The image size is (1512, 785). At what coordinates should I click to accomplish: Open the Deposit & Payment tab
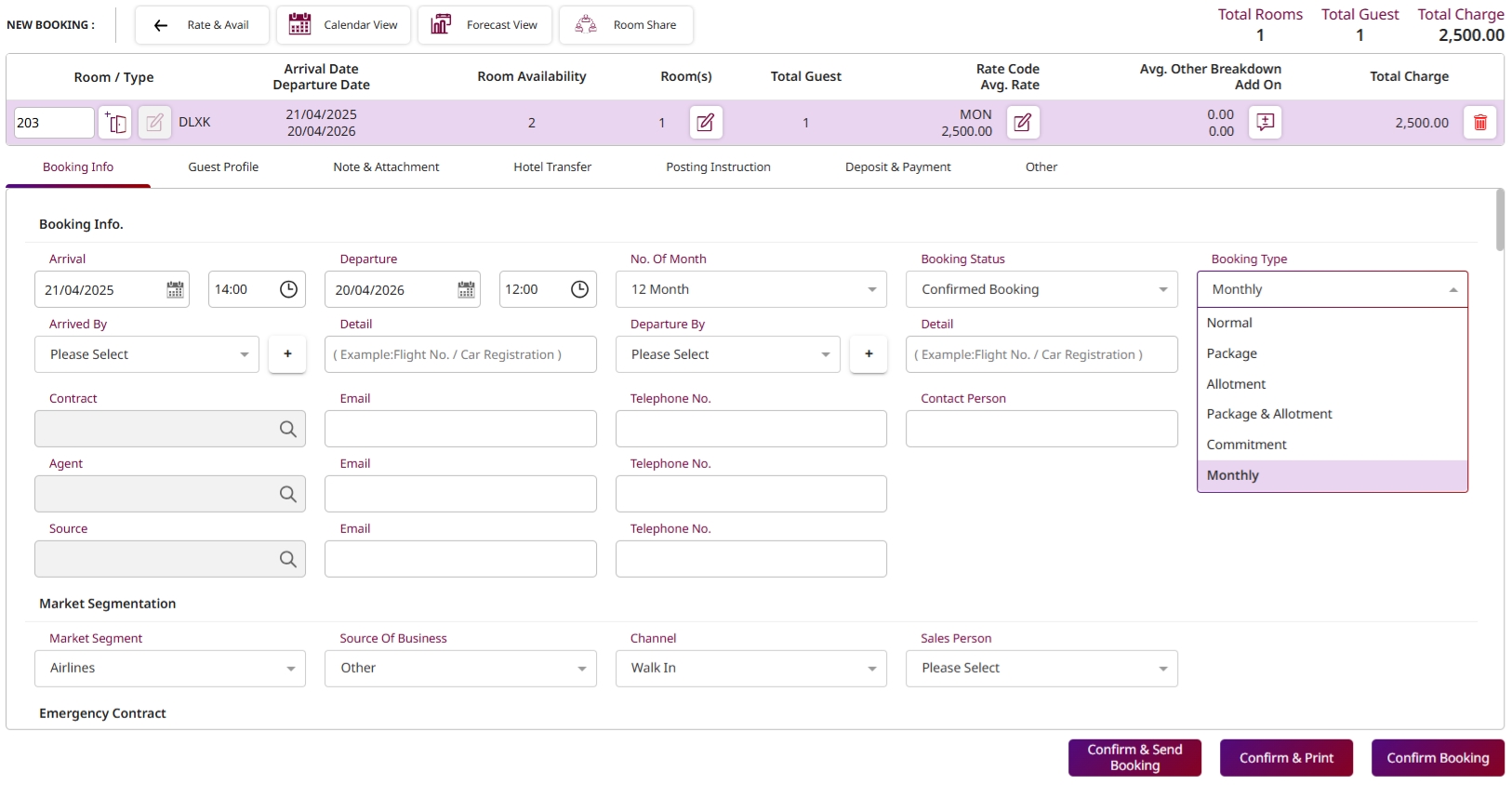pyautogui.click(x=897, y=167)
